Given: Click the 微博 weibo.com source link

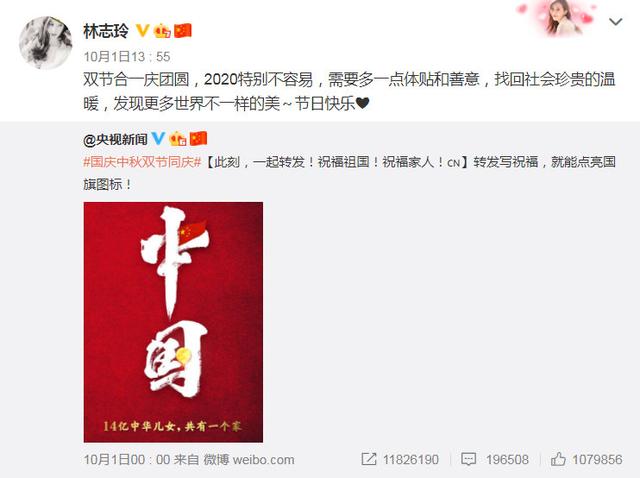Looking at the screenshot, I should 249,460.
